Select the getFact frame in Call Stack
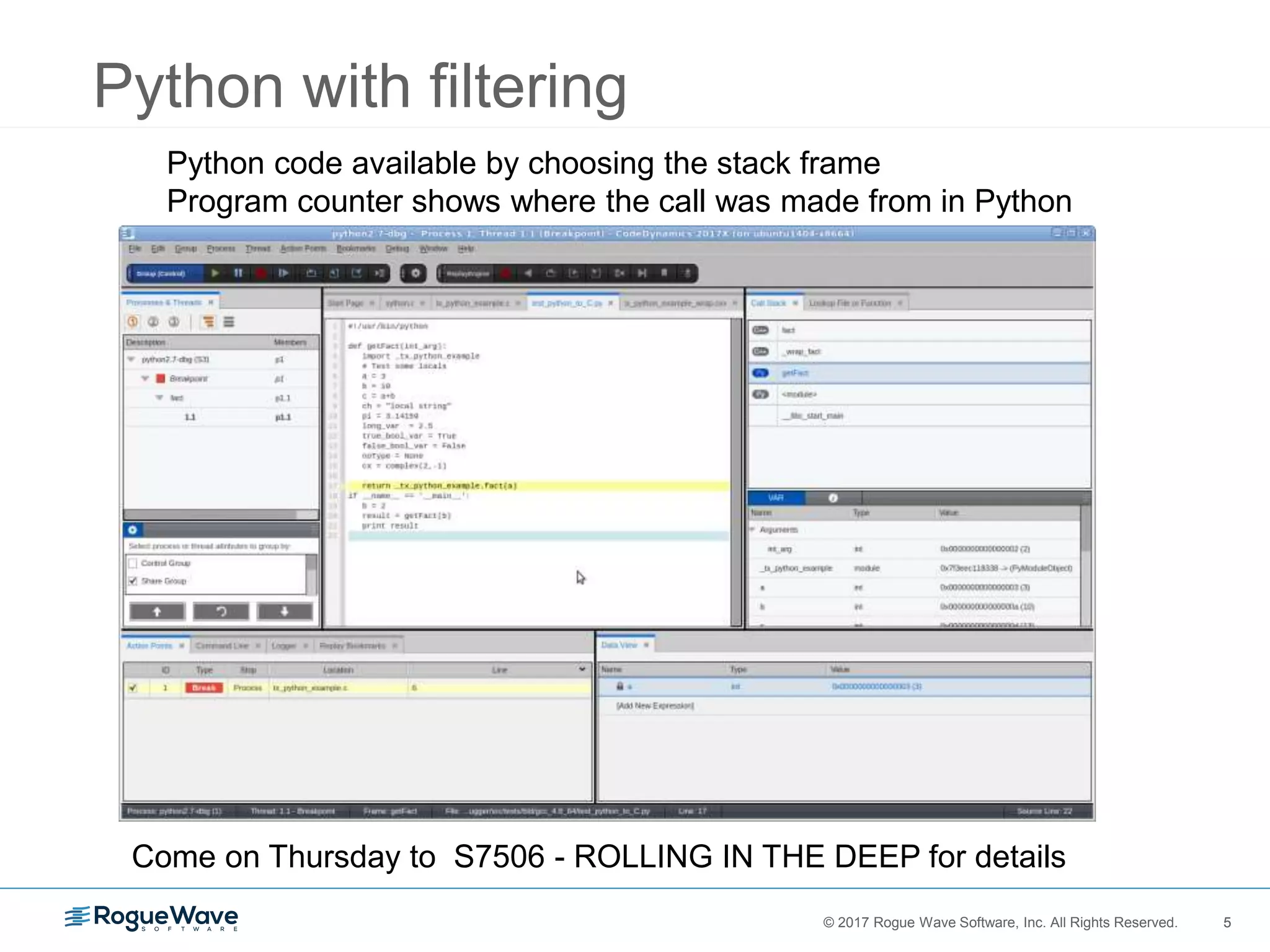The height and width of the screenshot is (952, 1270). point(919,373)
